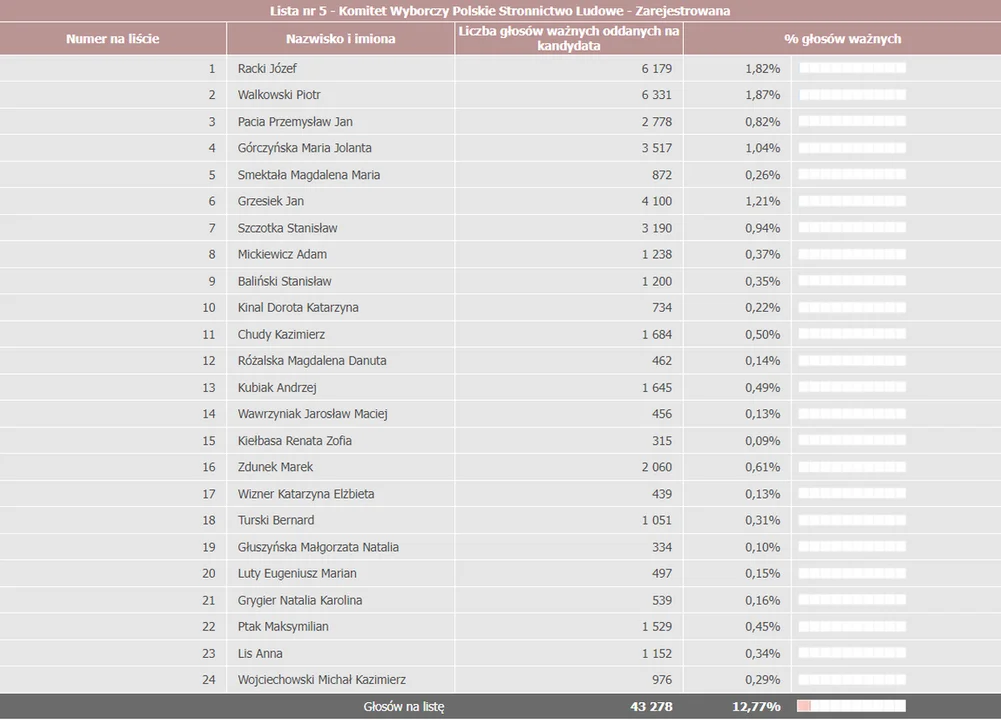Select candidate name Walkowski Piotr
The image size is (1001, 720).
click(279, 94)
